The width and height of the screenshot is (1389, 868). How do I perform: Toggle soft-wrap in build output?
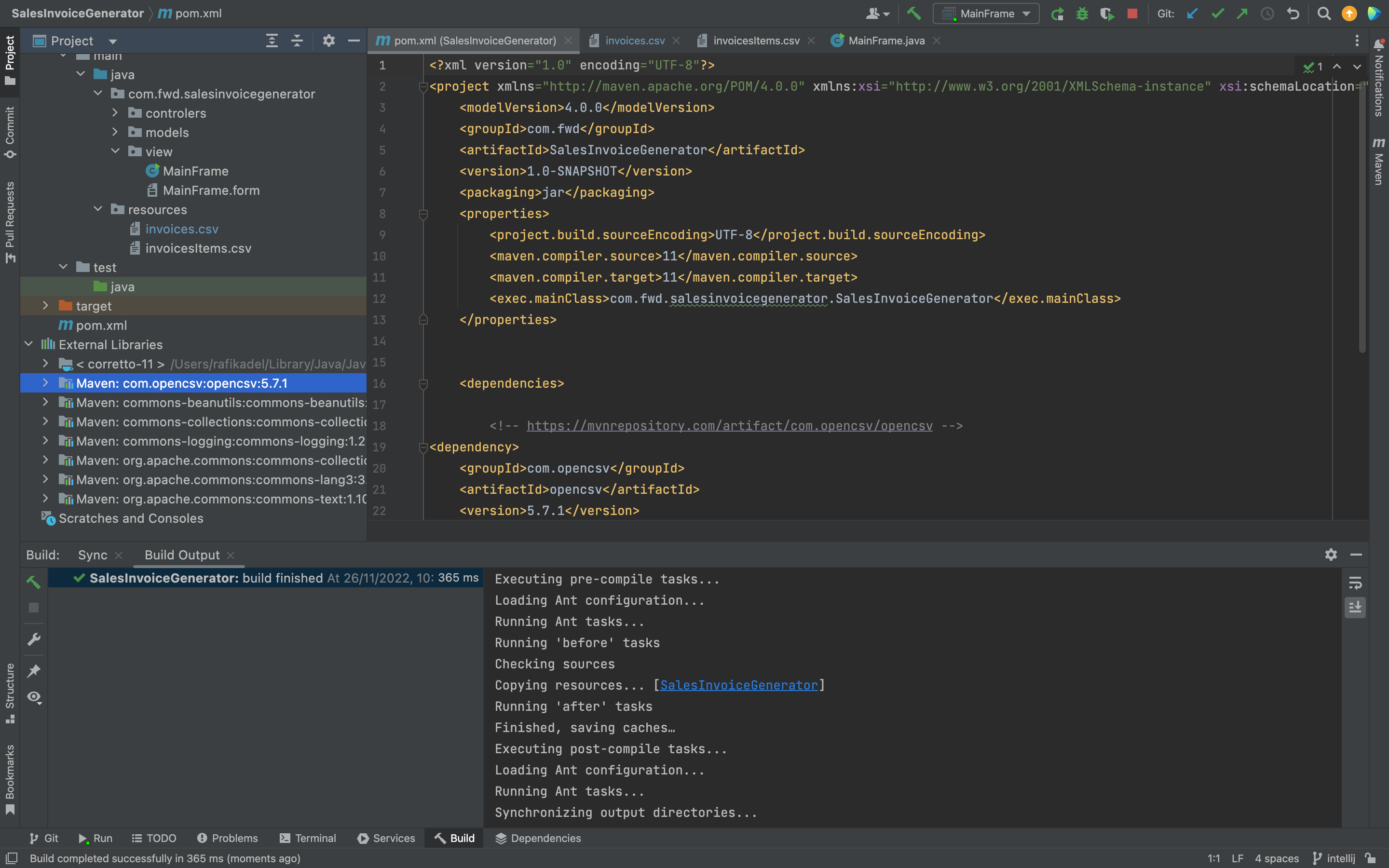pos(1355,583)
